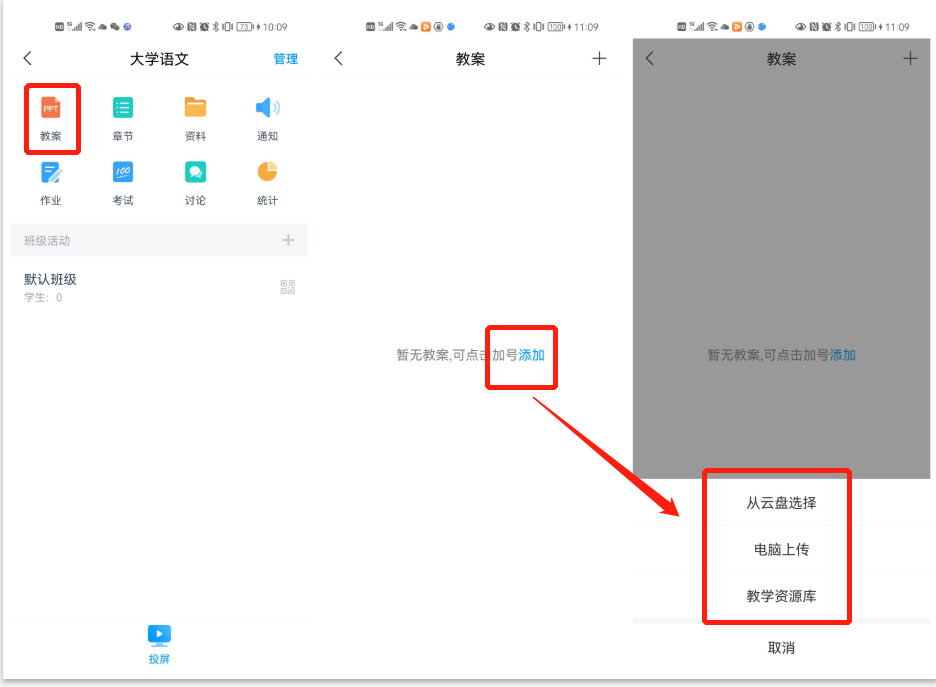This screenshot has width=936, height=687.
Task: Choose 电脑上传 option
Action: click(781, 549)
